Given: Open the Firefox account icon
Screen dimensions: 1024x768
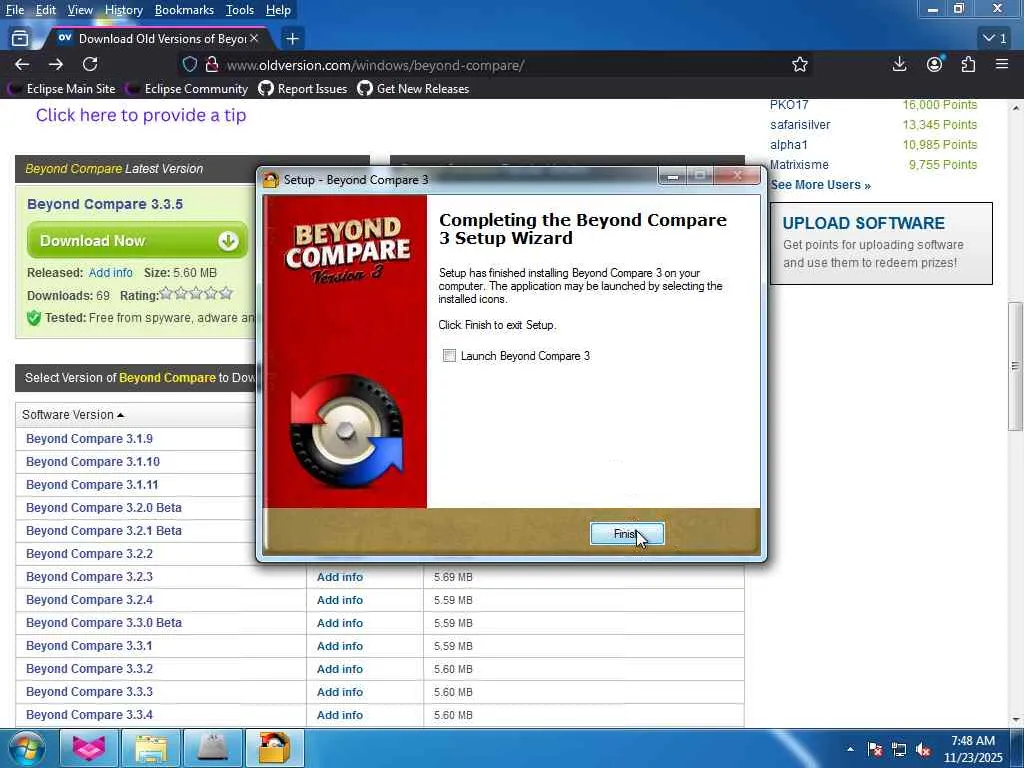Looking at the screenshot, I should pyautogui.click(x=935, y=64).
